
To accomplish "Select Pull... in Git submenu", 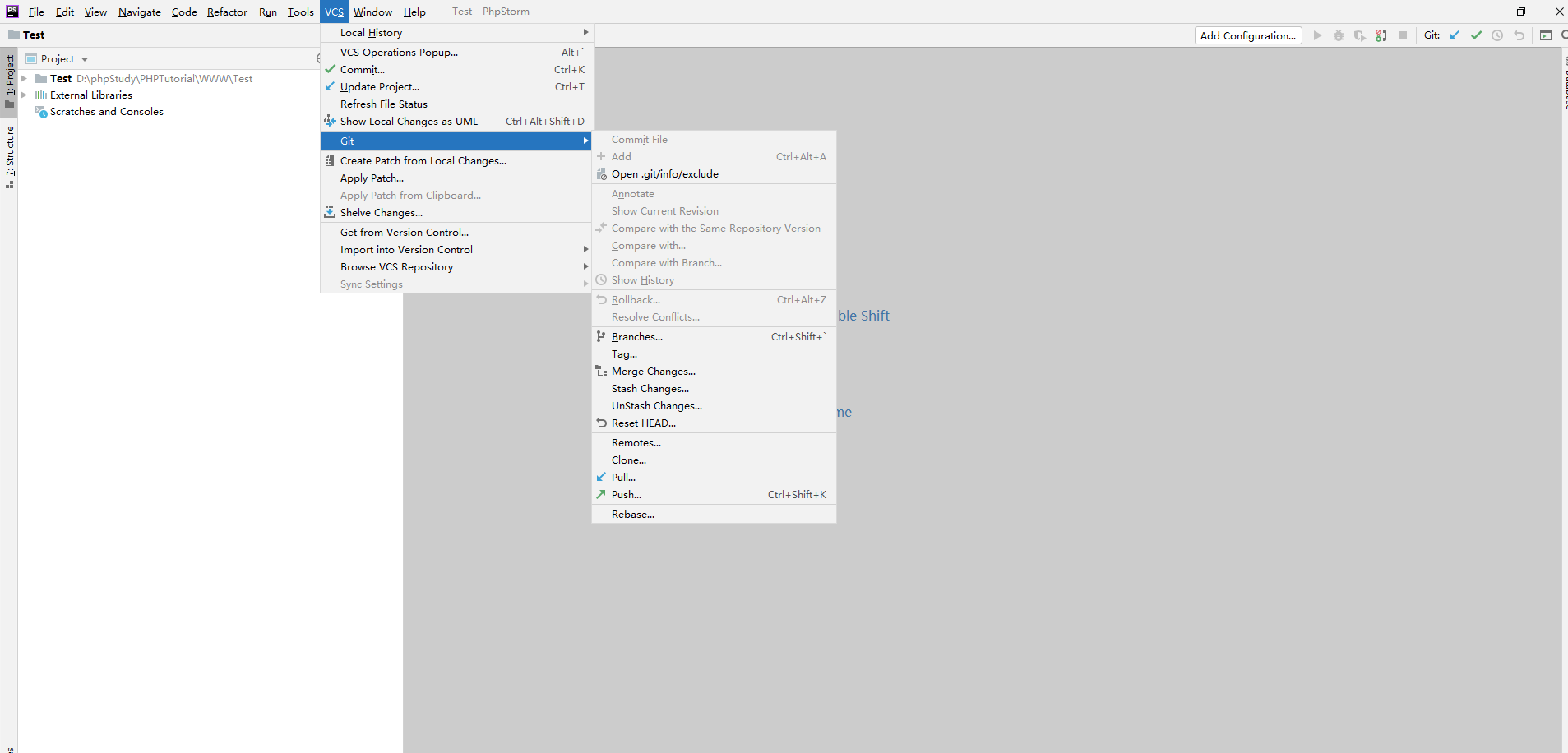I will 714,478.
